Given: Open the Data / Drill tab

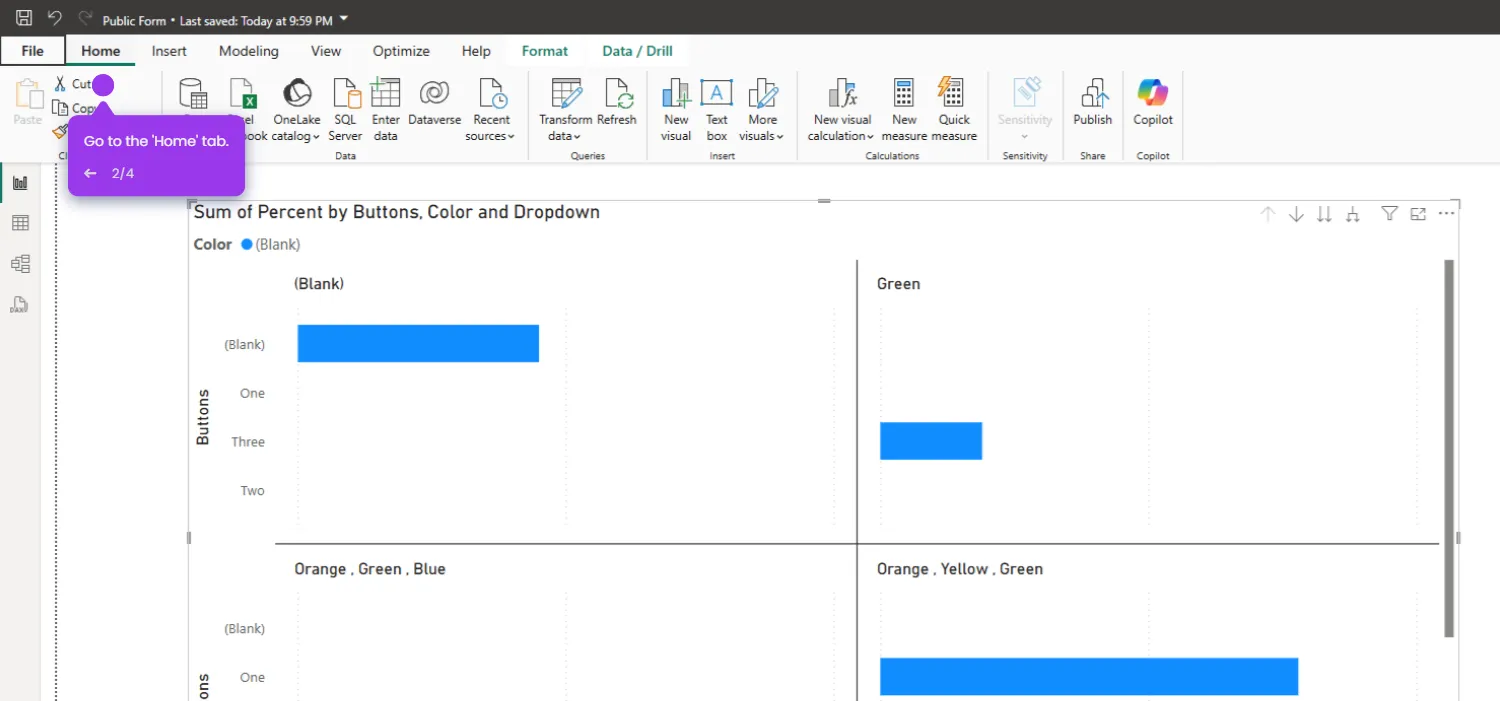Looking at the screenshot, I should point(638,51).
